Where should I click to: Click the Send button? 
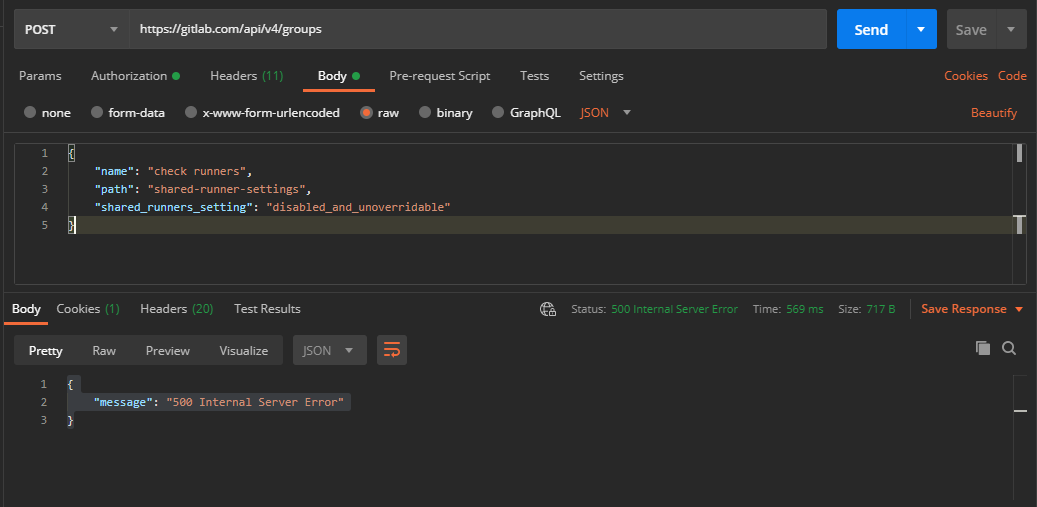click(x=870, y=30)
